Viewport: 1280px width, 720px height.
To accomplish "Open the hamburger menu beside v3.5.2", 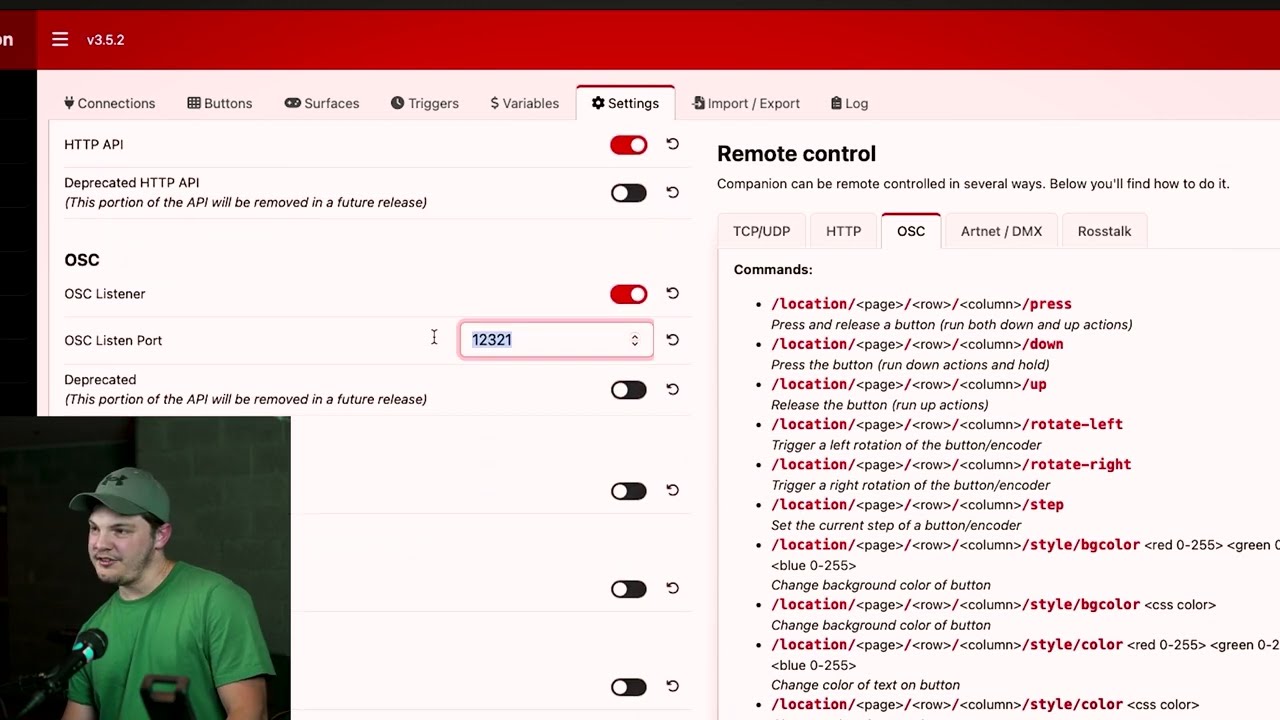I will [x=60, y=39].
